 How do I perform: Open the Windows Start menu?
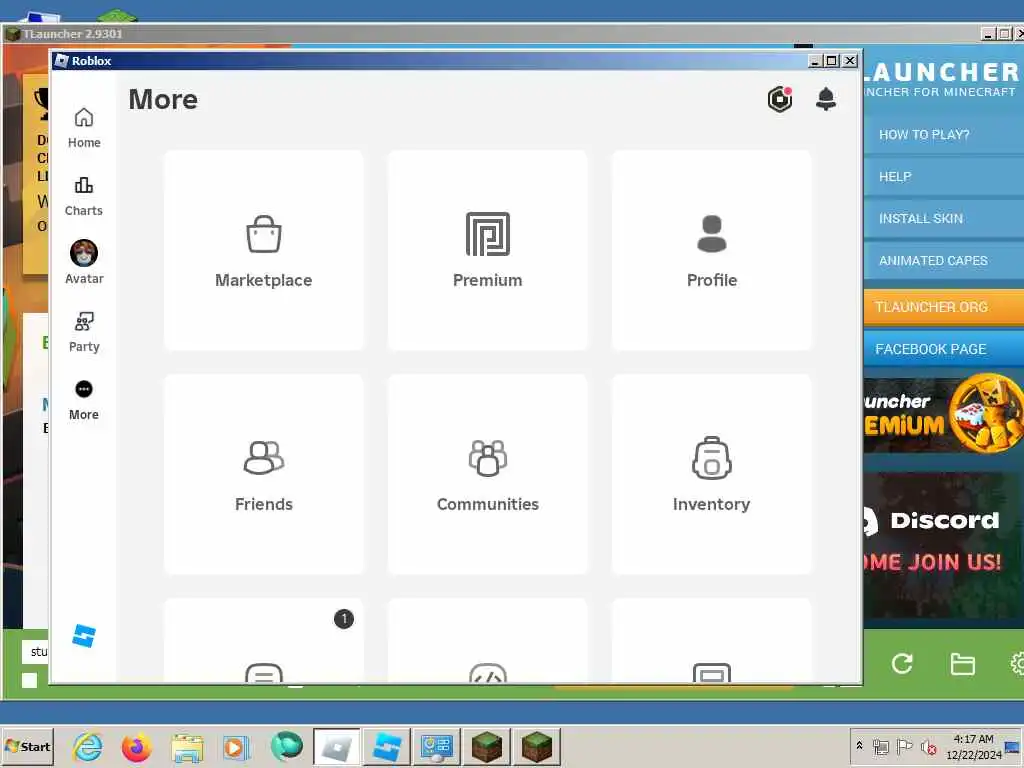(27, 746)
